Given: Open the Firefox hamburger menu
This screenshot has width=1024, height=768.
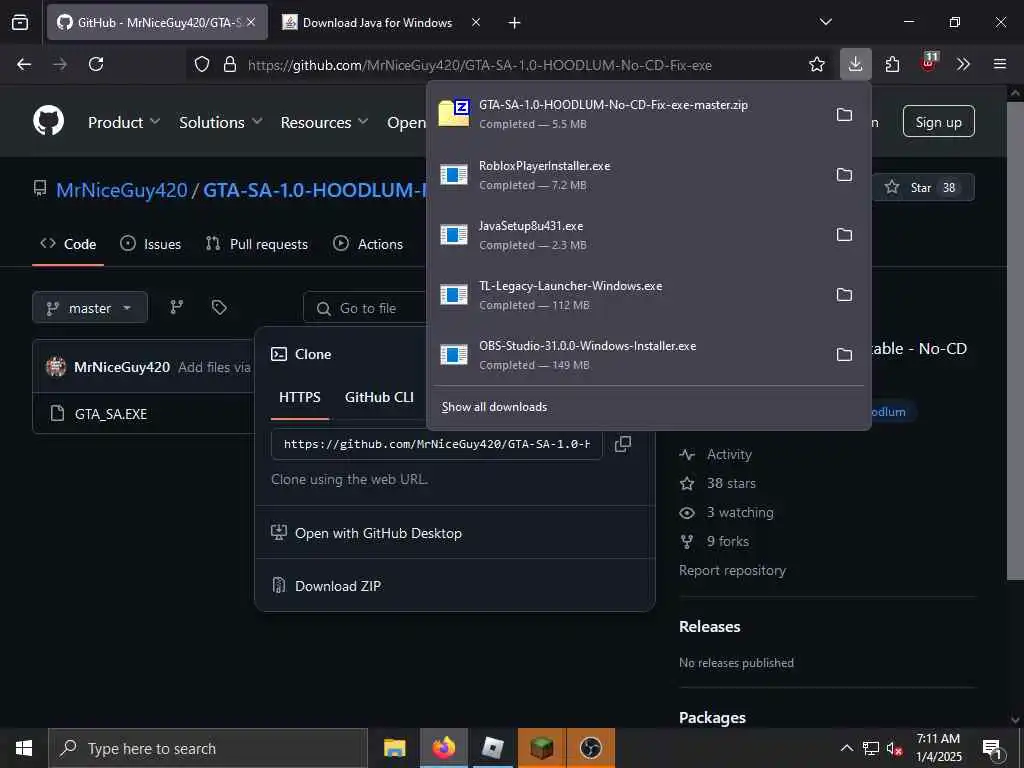Looking at the screenshot, I should point(1000,64).
